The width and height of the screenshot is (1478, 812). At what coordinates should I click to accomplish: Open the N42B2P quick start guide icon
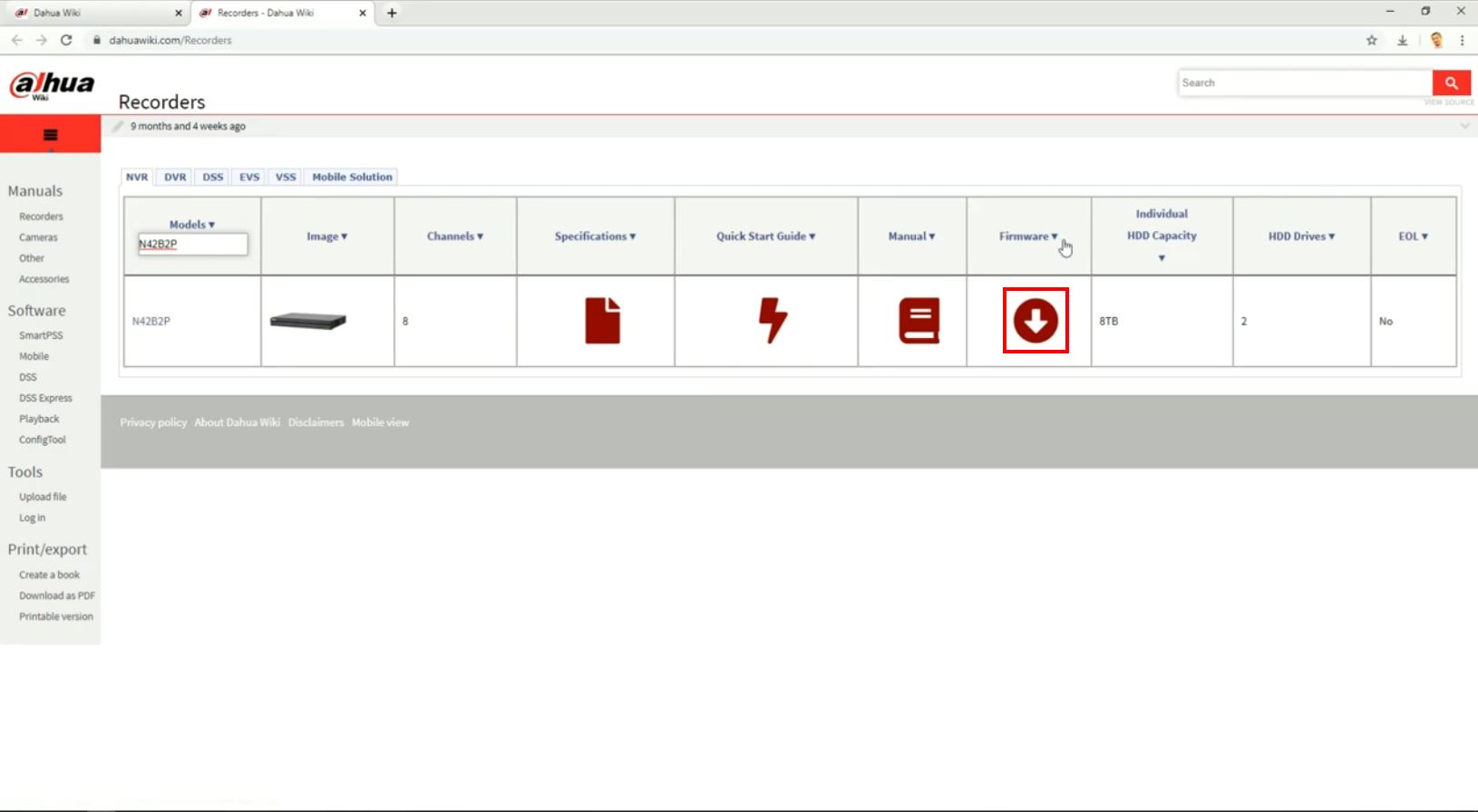[773, 321]
